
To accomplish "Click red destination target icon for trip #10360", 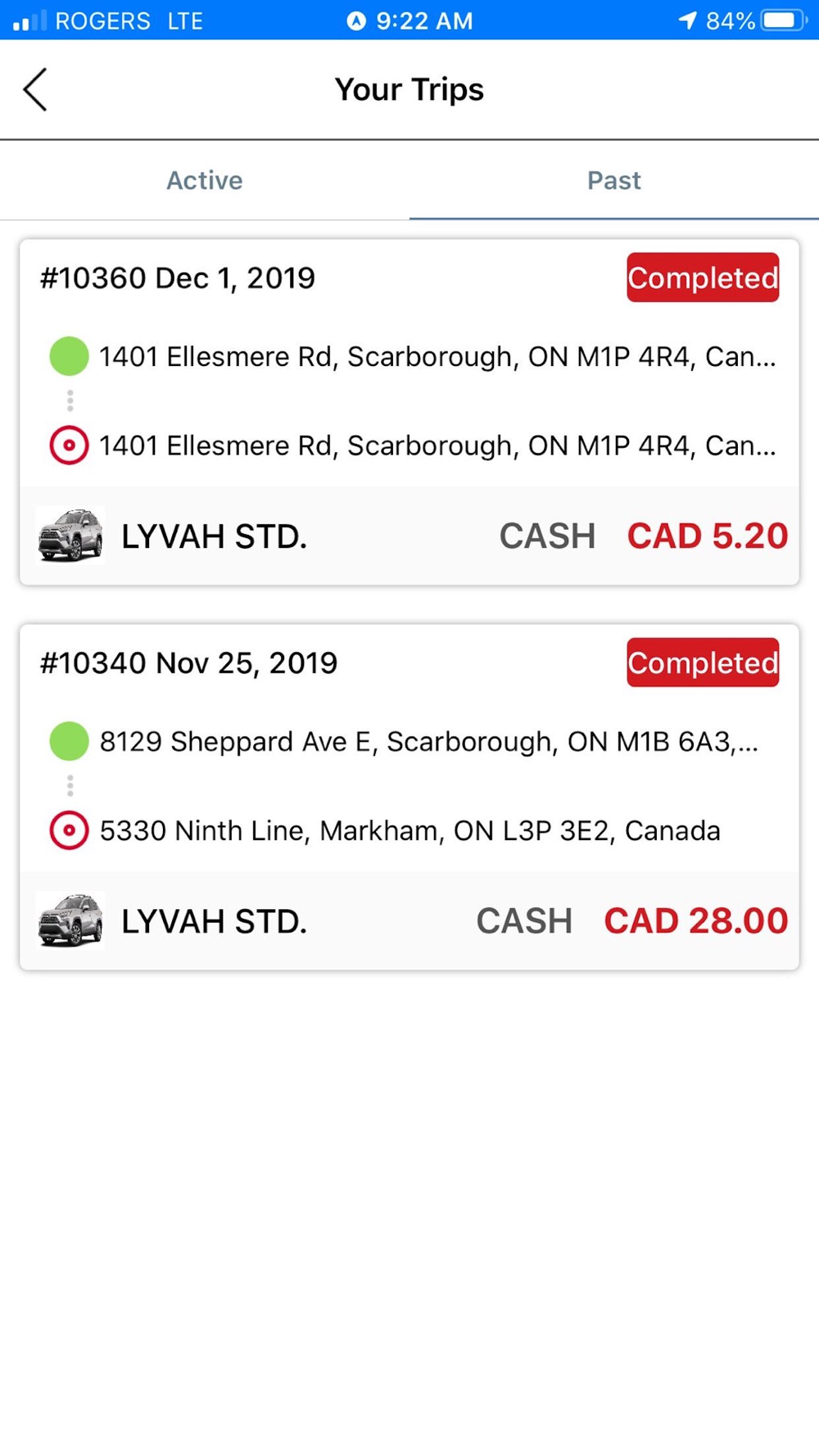I will click(x=69, y=445).
